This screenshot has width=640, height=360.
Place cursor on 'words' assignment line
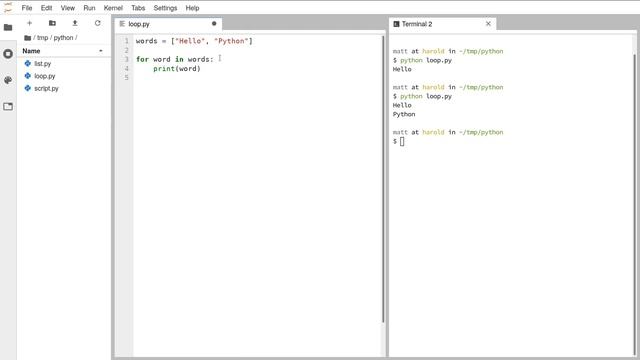(x=194, y=41)
